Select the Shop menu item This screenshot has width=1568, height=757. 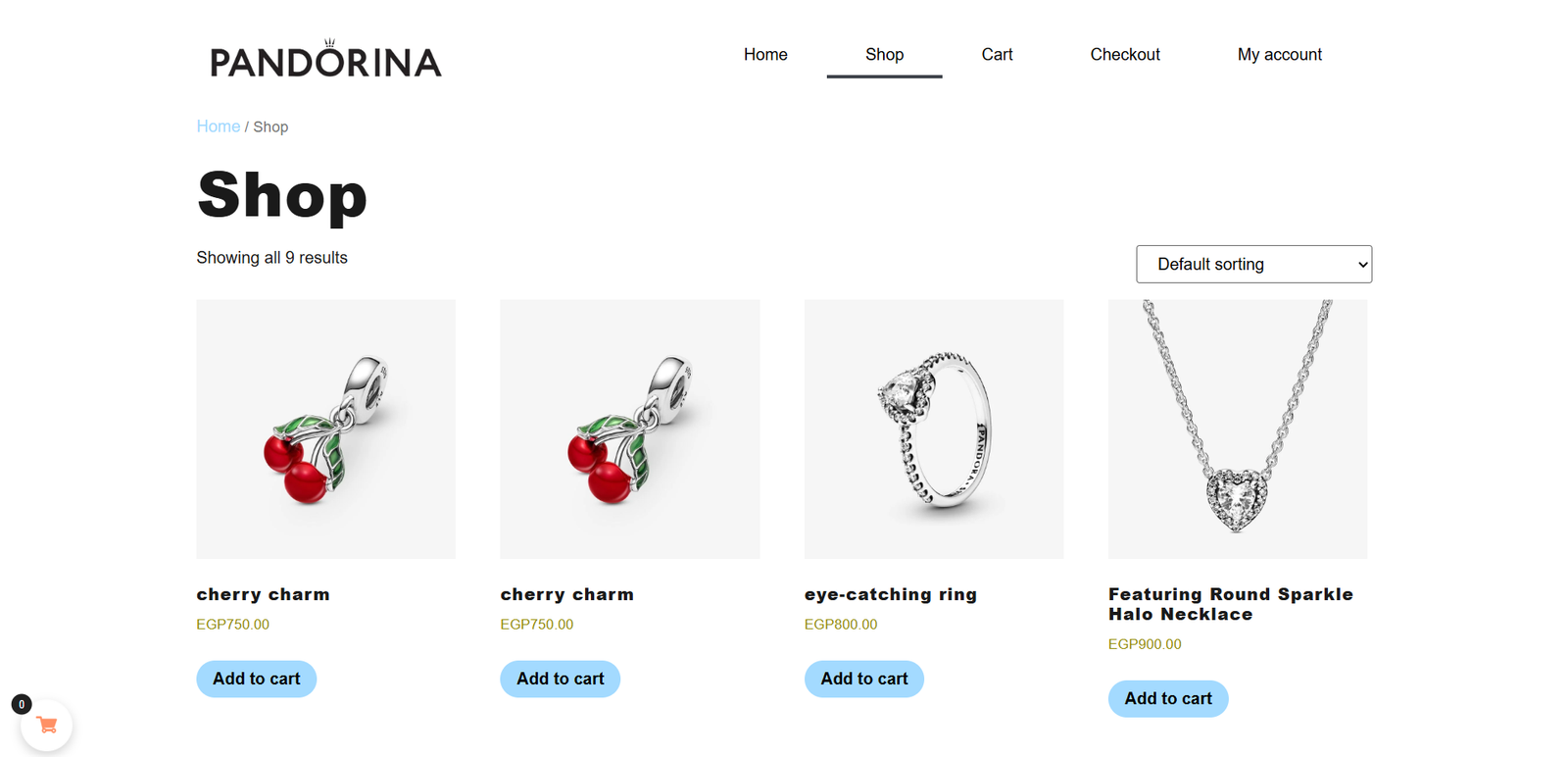[884, 55]
